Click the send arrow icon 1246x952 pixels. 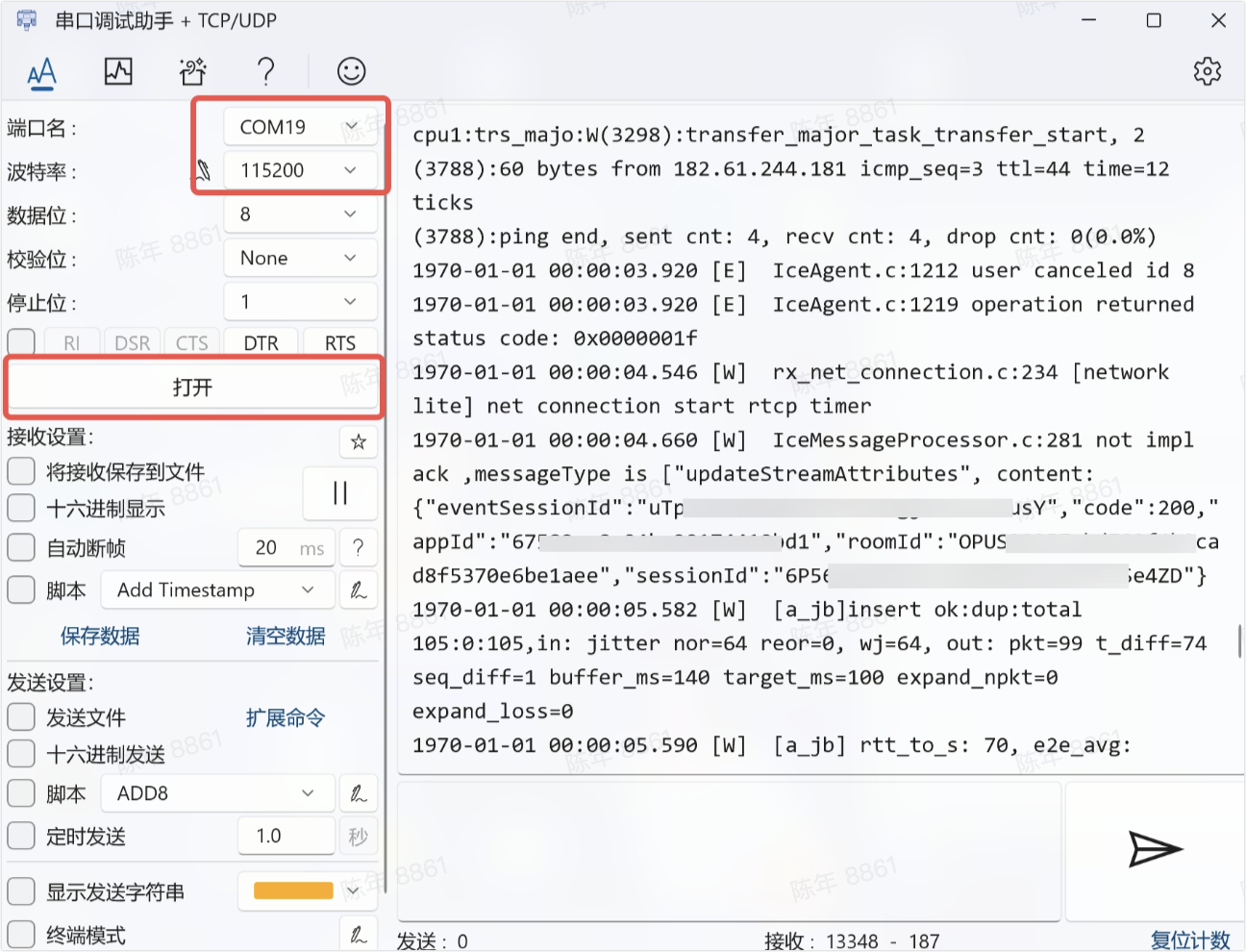tap(1154, 848)
